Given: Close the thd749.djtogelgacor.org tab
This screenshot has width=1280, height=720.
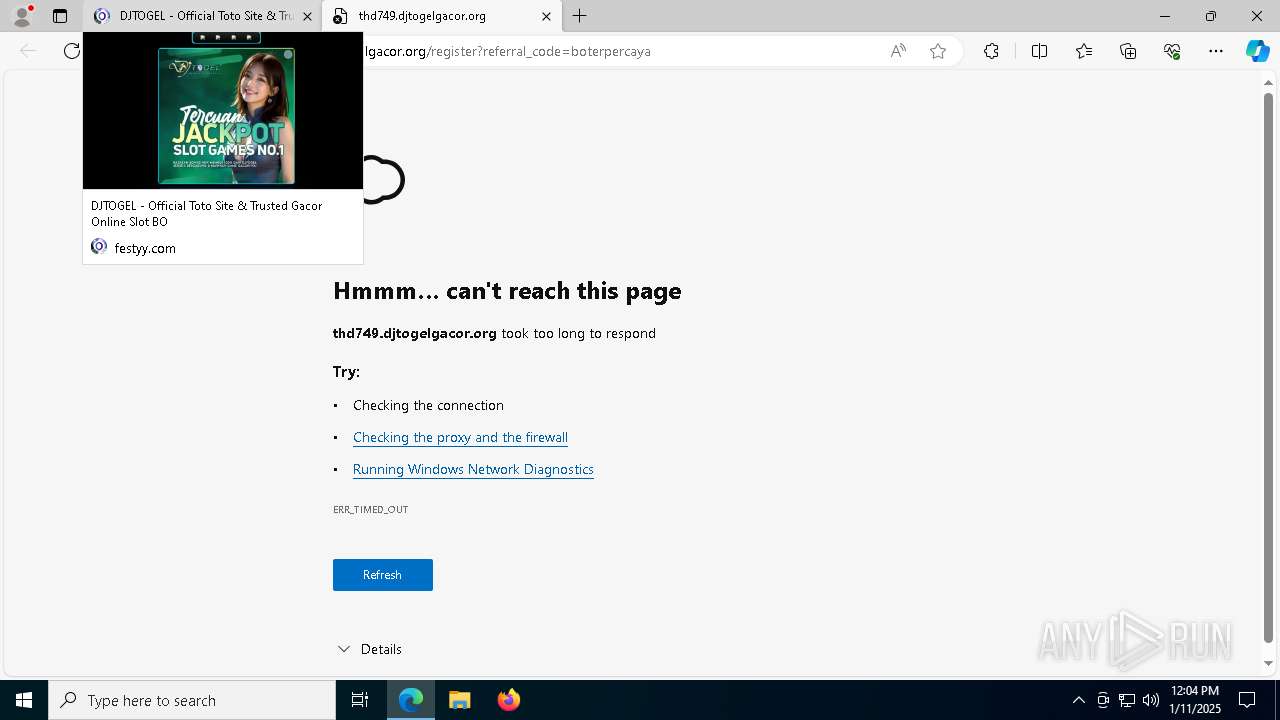Looking at the screenshot, I should click(546, 16).
